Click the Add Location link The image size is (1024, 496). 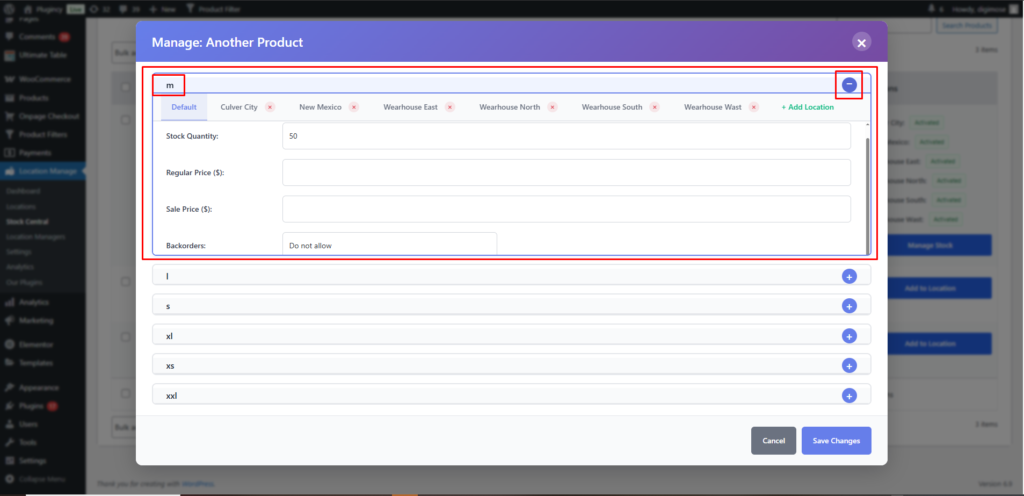click(x=807, y=107)
